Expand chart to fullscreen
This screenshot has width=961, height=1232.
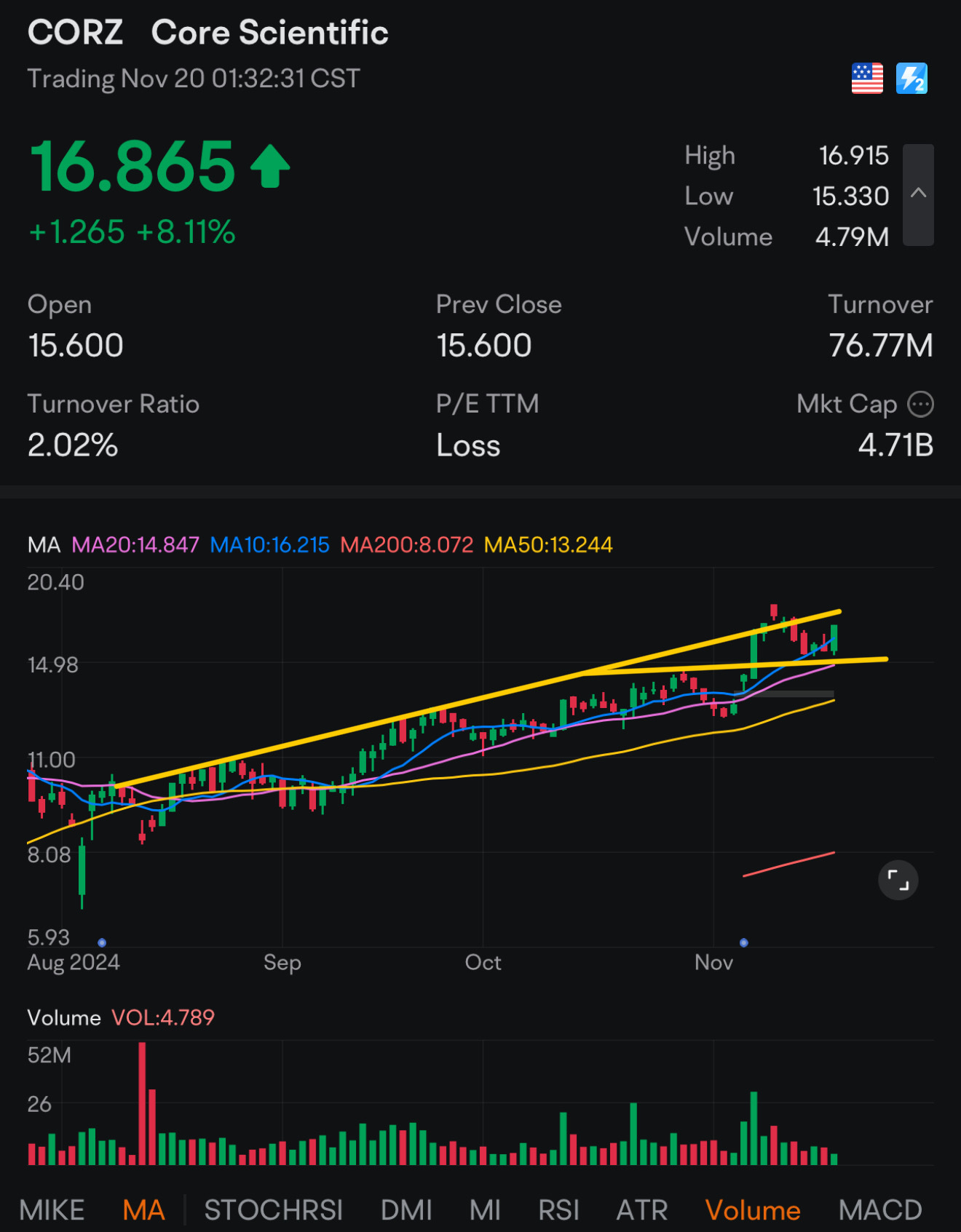898,881
